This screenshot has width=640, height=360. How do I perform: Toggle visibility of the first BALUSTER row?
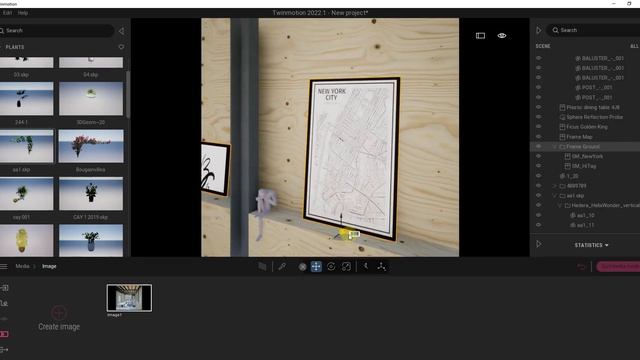click(x=538, y=58)
